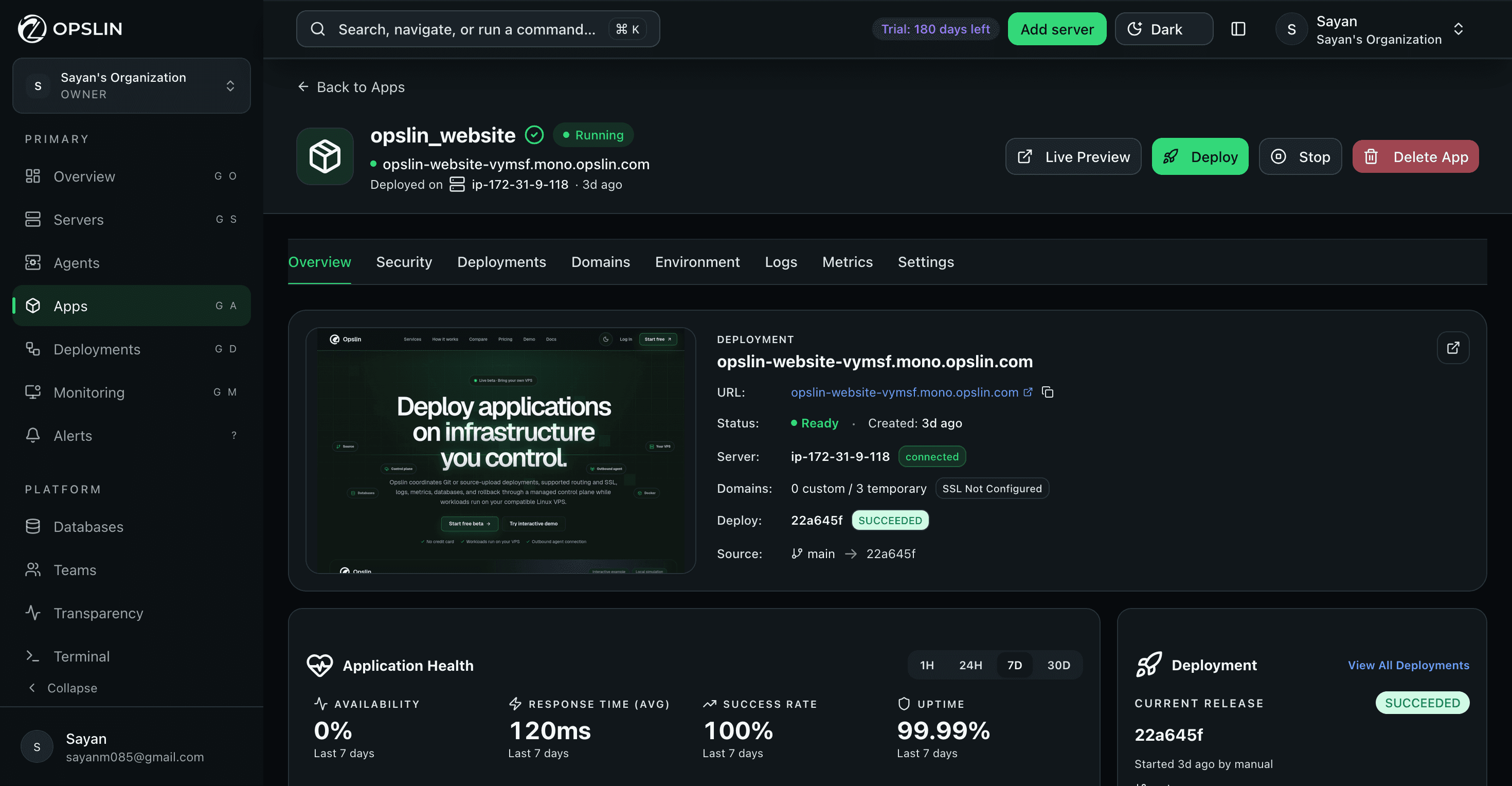Click the Response Time lightning icon
Image resolution: width=1512 pixels, height=786 pixels.
coord(515,703)
